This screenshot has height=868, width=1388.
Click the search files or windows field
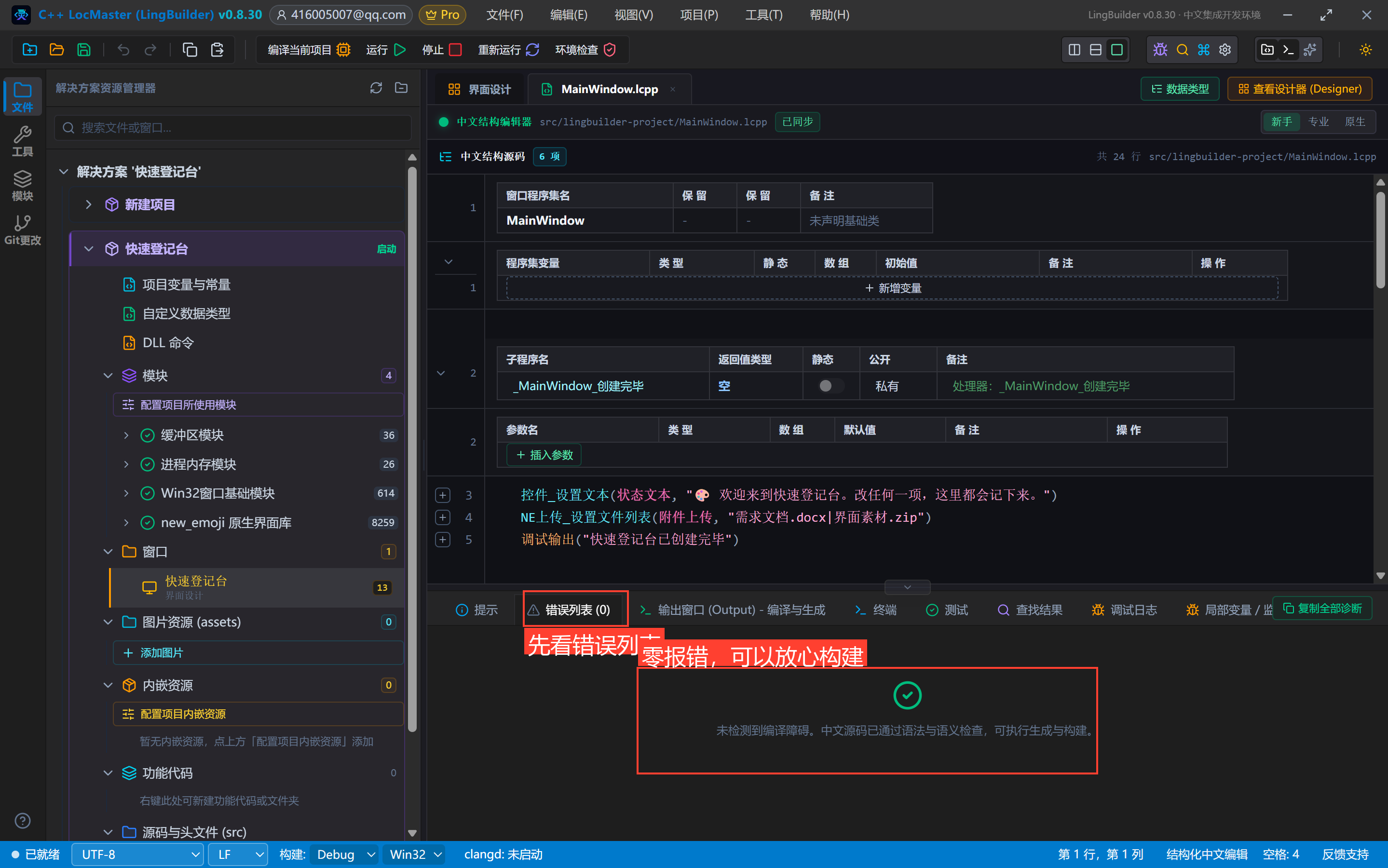pos(233,127)
